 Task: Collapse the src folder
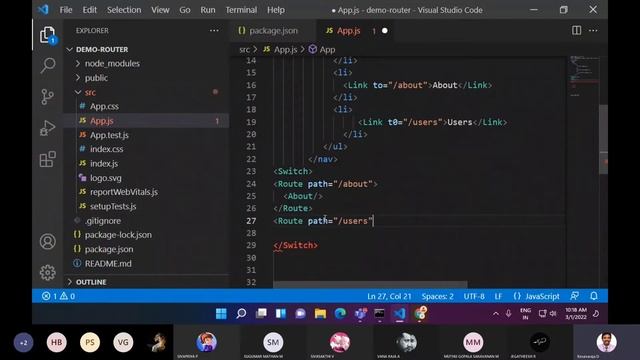point(90,92)
